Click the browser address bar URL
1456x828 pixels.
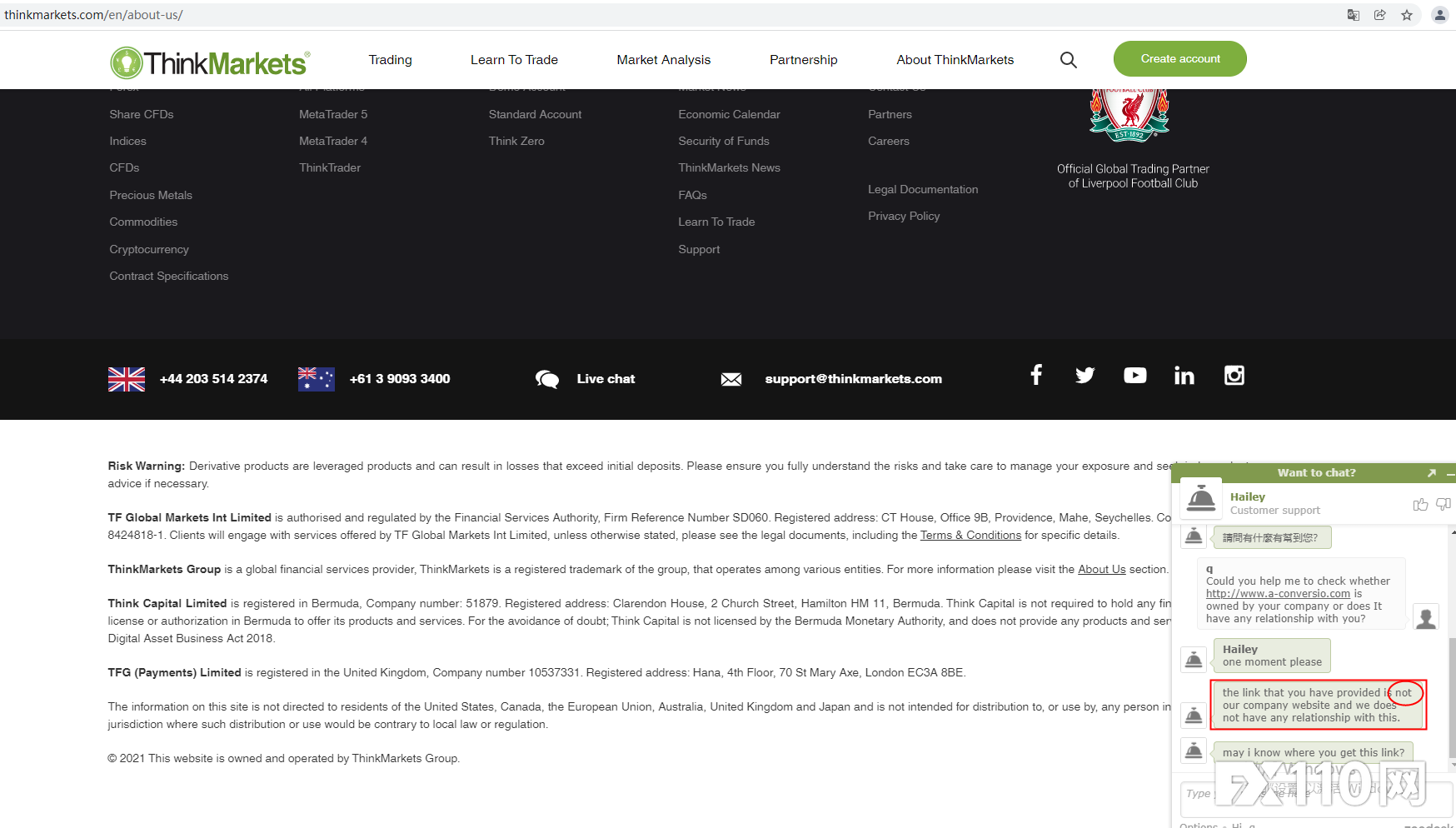[93, 15]
